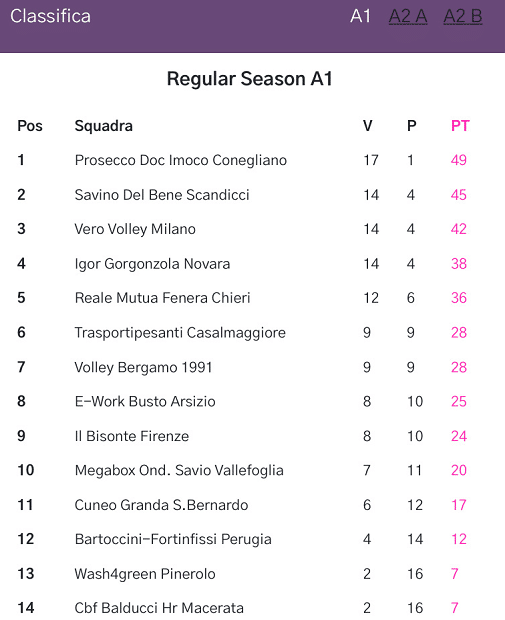Select the Classifica header title
The image size is (505, 620).
[x=50, y=17]
